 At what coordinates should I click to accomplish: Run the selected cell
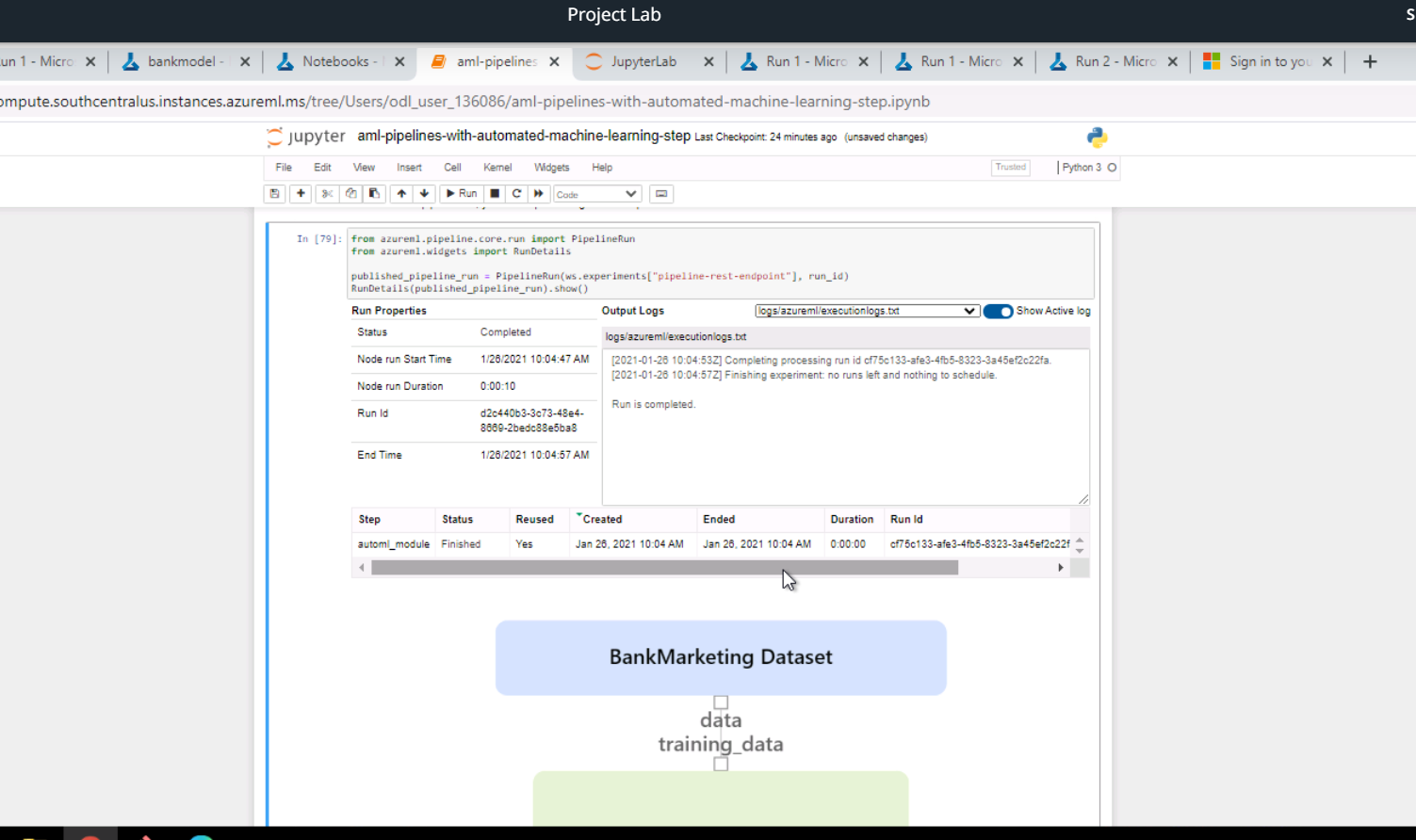(461, 193)
